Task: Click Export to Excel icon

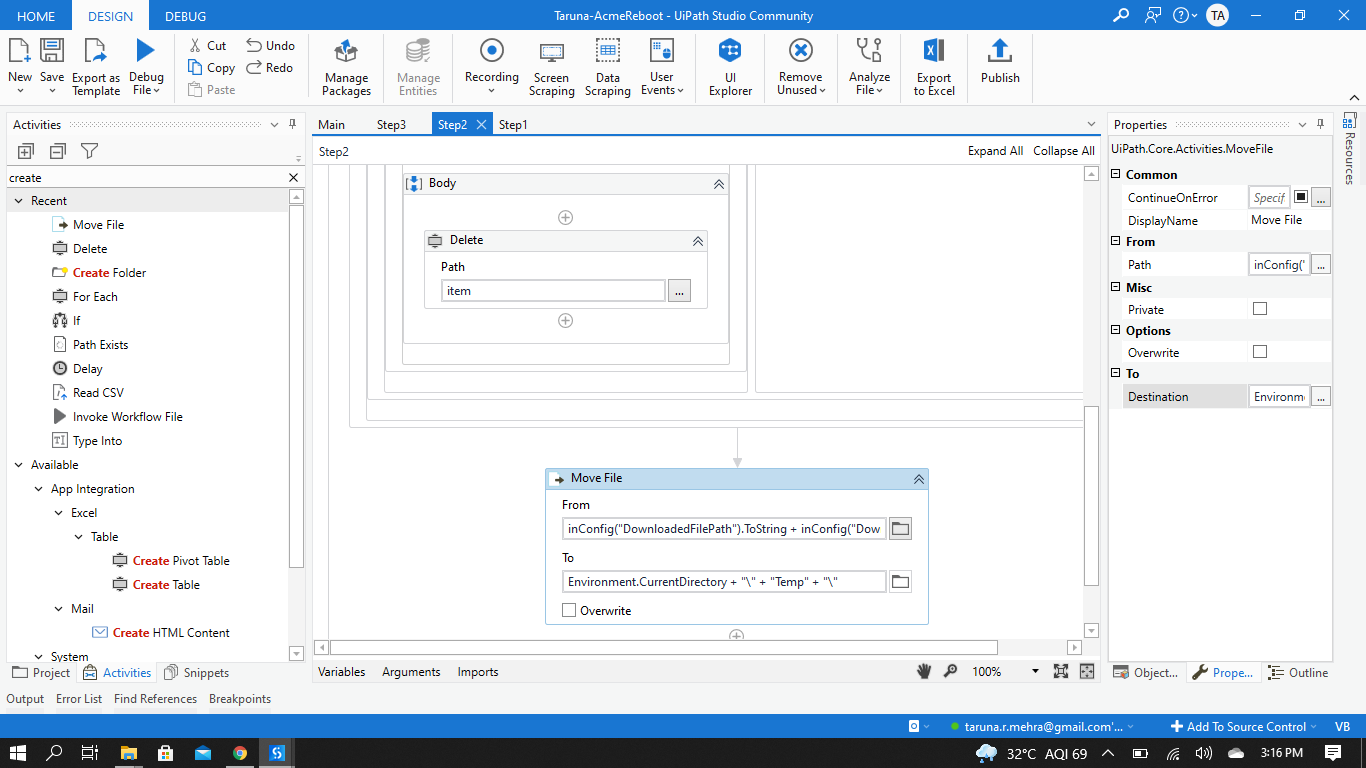Action: [x=934, y=50]
